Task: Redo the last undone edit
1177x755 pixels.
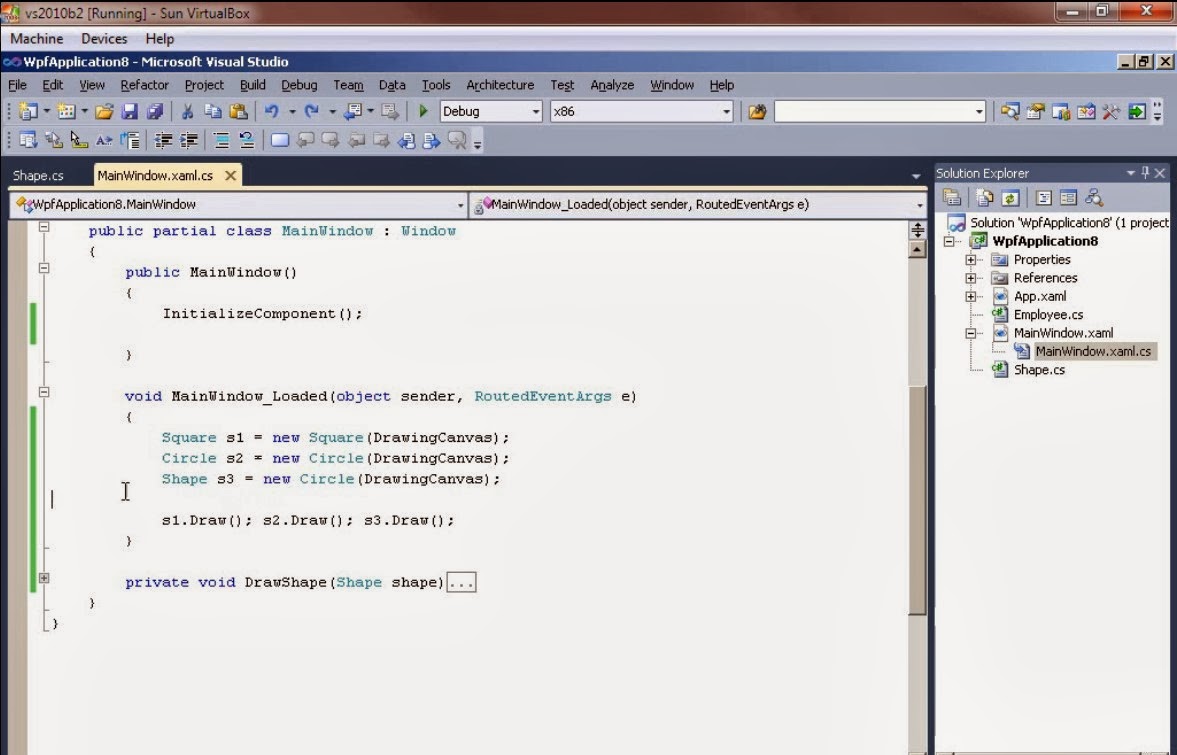Action: pos(312,112)
